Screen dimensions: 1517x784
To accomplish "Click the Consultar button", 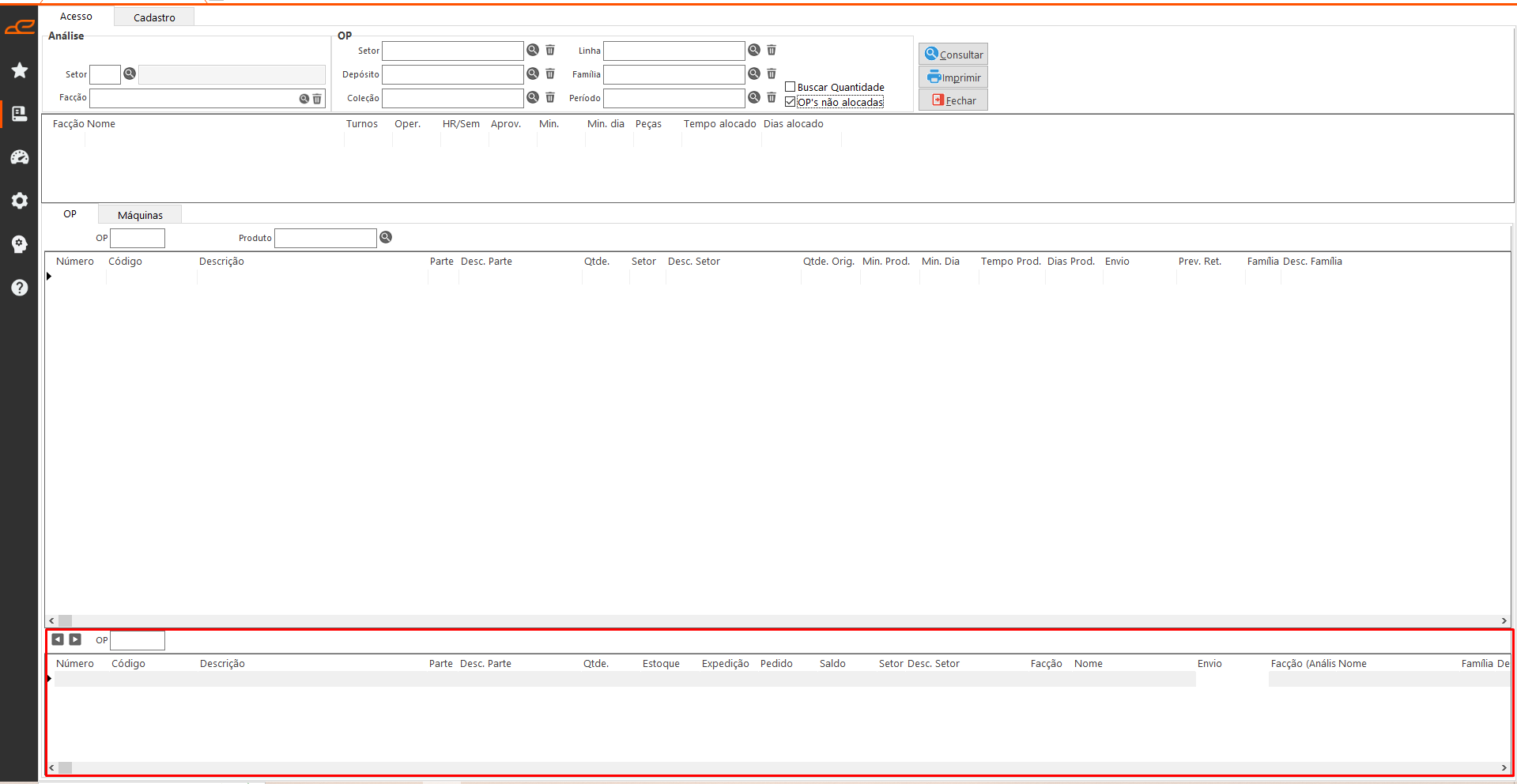I will click(953, 55).
